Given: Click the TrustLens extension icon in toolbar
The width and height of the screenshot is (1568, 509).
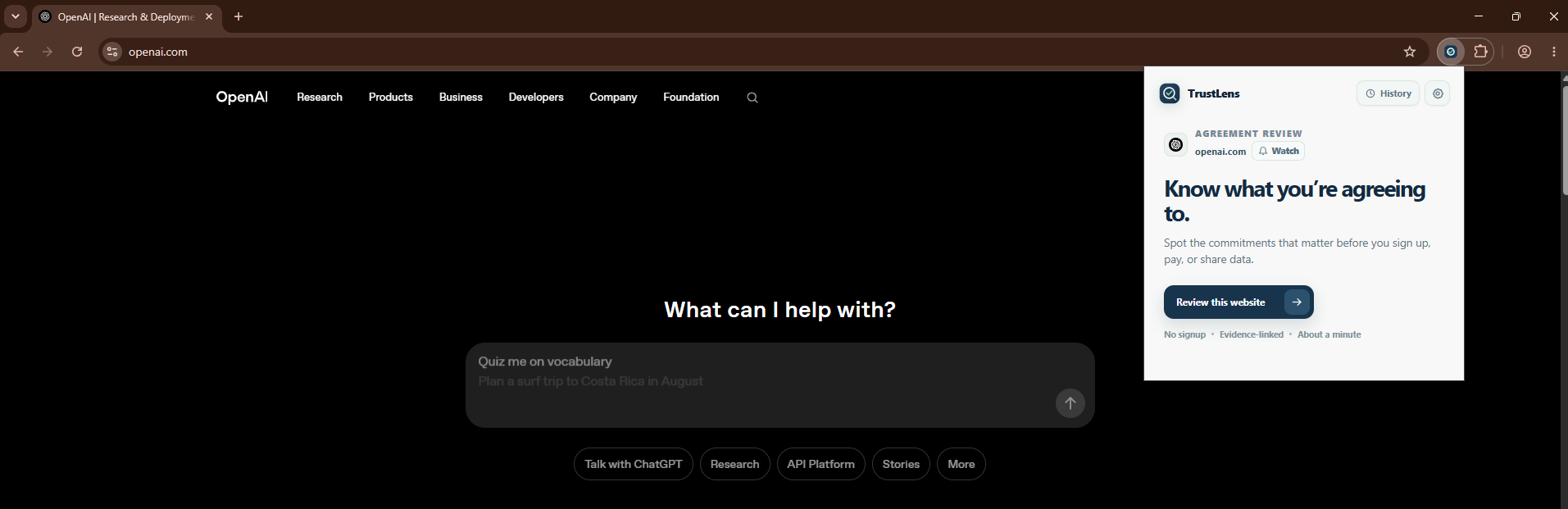Looking at the screenshot, I should (x=1451, y=52).
